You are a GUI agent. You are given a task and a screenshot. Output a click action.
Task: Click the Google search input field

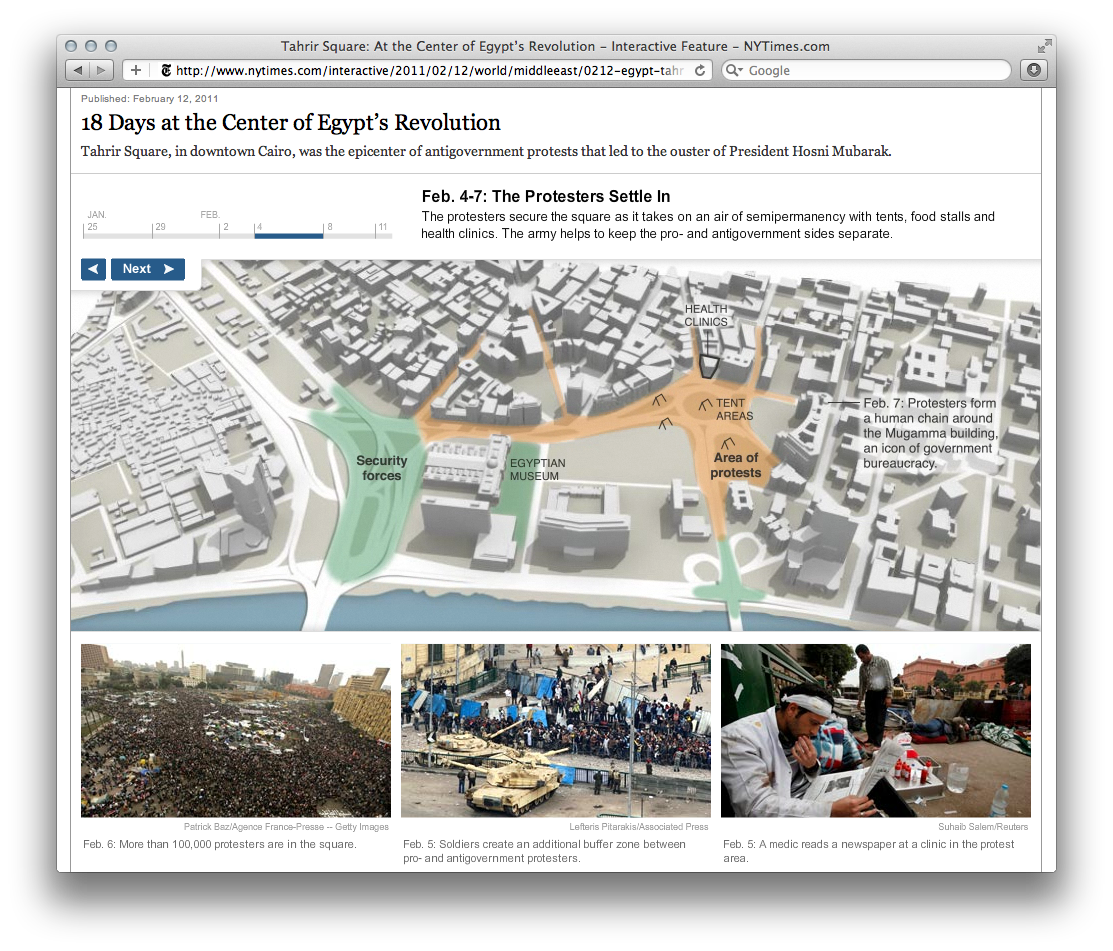click(860, 70)
